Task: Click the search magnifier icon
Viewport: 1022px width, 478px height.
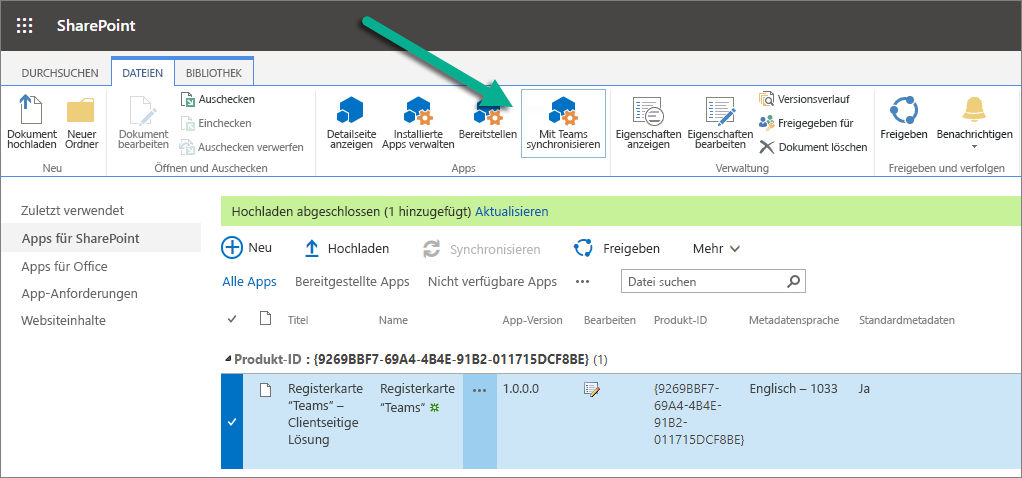Action: point(793,282)
